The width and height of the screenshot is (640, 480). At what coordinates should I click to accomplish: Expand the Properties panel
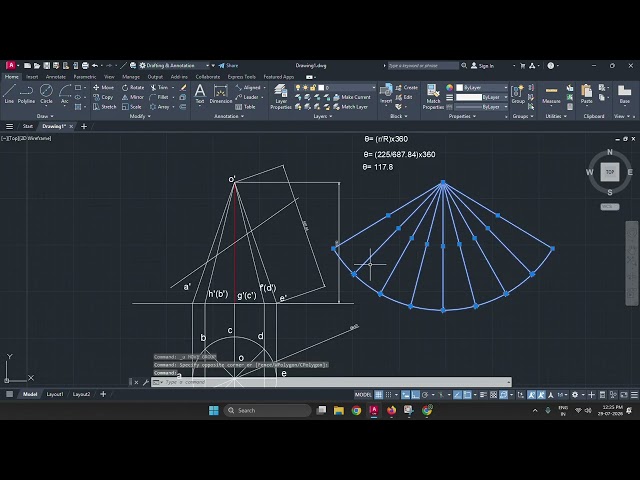click(x=462, y=116)
